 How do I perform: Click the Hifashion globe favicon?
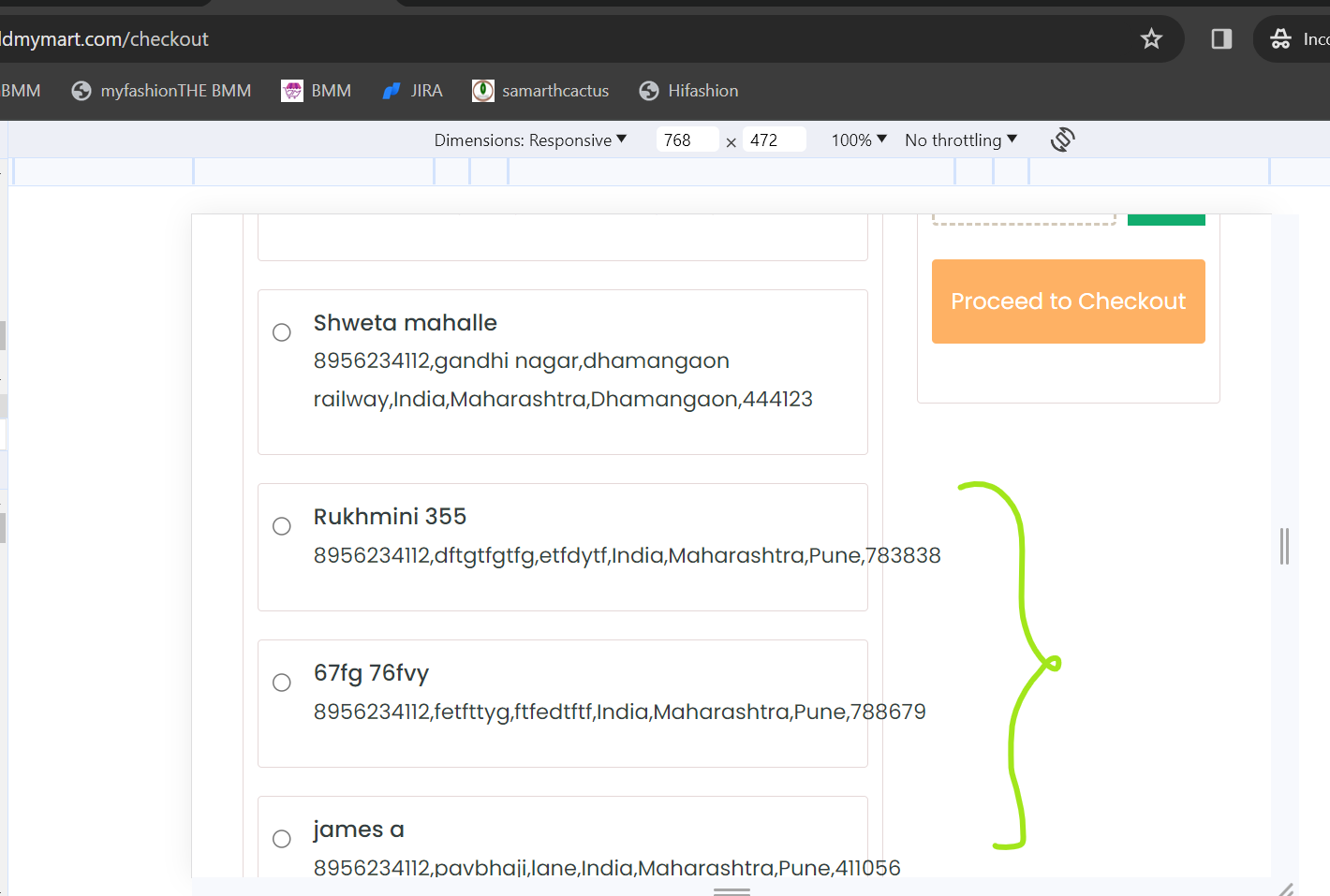(649, 91)
